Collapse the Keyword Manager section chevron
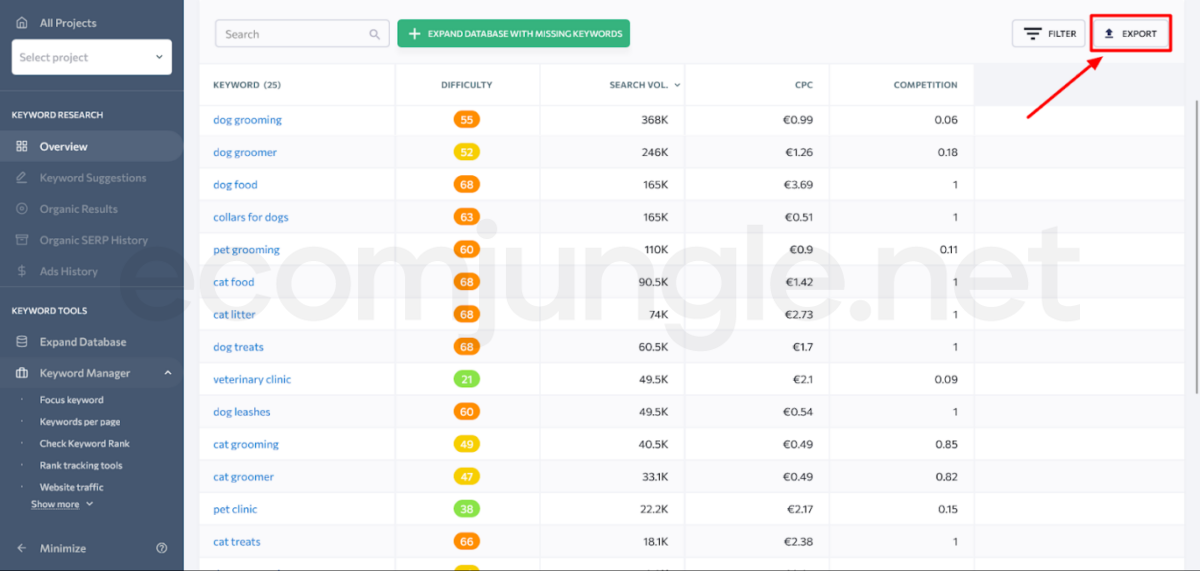1200x571 pixels. (x=167, y=373)
